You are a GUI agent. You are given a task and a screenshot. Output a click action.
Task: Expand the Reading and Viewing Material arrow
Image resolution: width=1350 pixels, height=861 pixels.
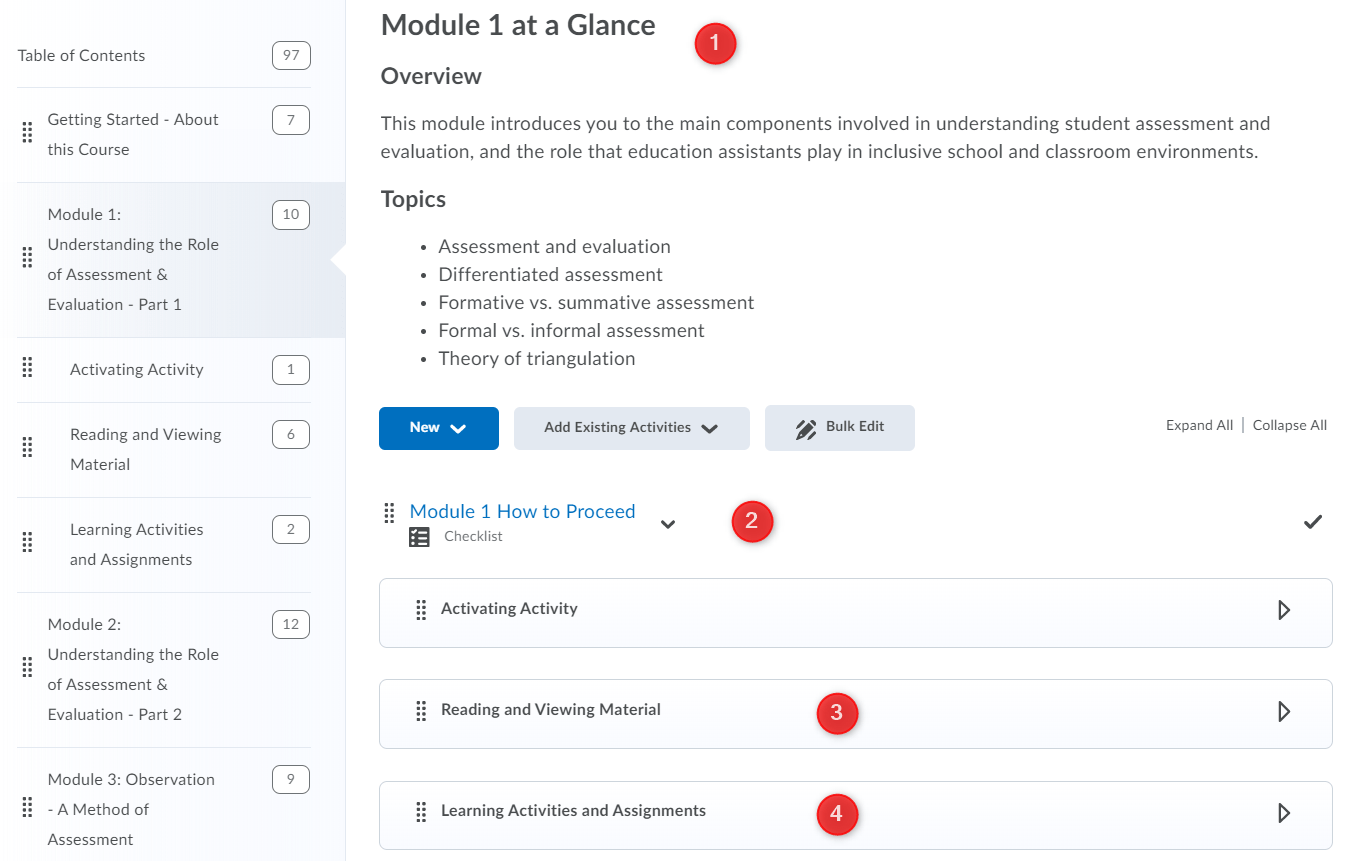[x=1284, y=712]
